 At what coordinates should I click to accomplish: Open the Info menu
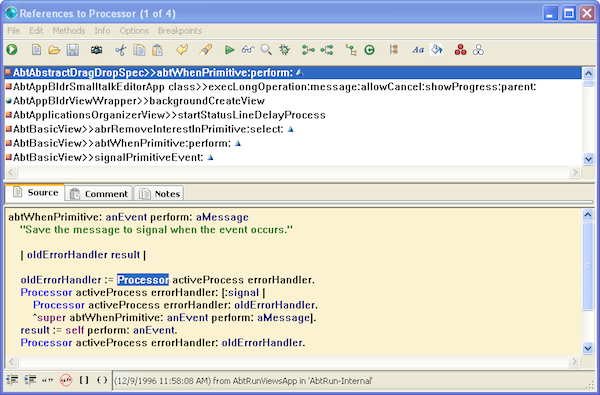point(102,31)
